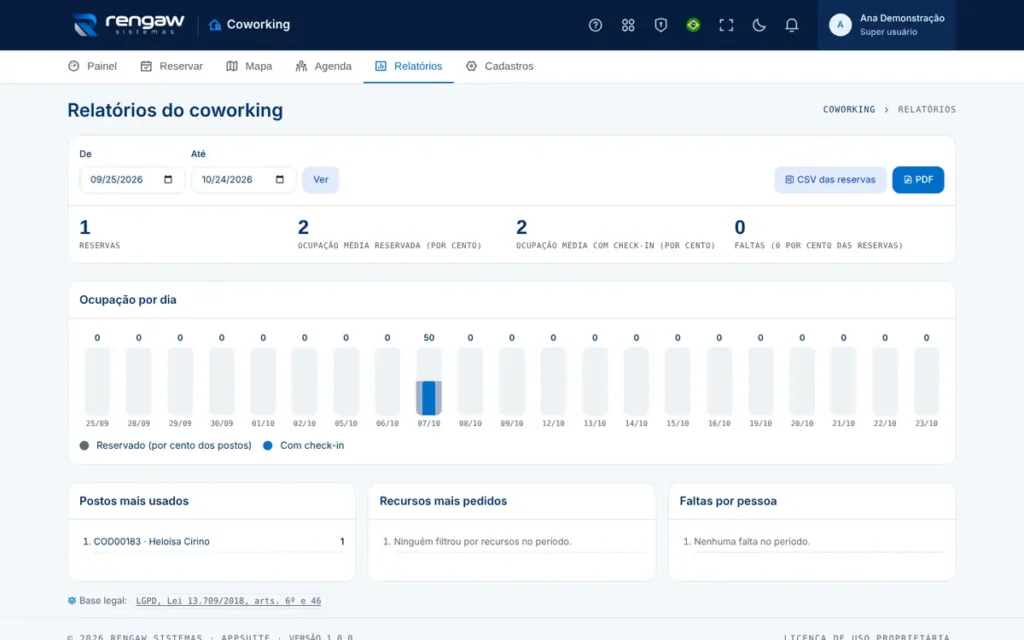
Task: Download the PDF report
Action: (918, 180)
